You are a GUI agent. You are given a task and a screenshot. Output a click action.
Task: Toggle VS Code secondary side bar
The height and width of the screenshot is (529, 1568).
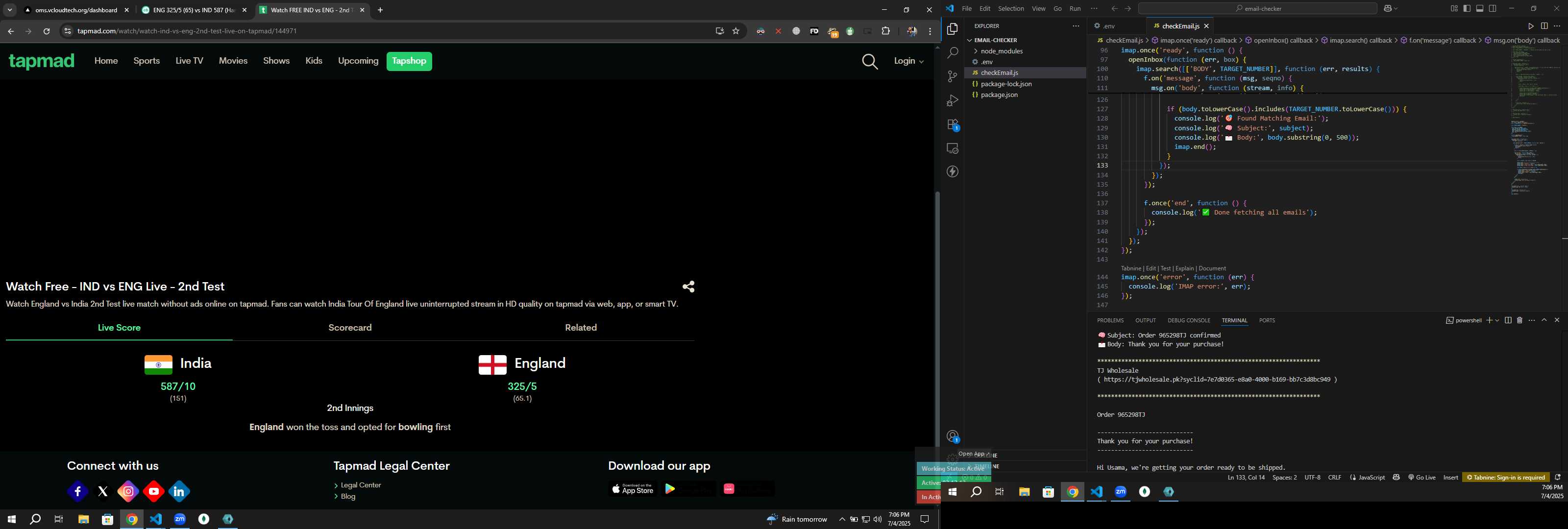(x=1493, y=8)
